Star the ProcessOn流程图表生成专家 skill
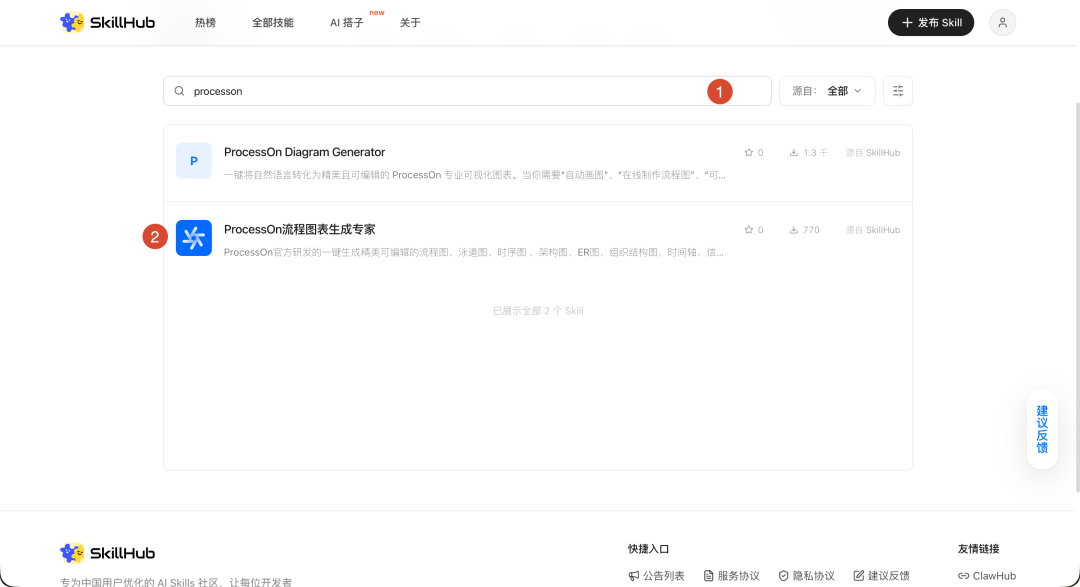The width and height of the screenshot is (1080, 587). 749,230
